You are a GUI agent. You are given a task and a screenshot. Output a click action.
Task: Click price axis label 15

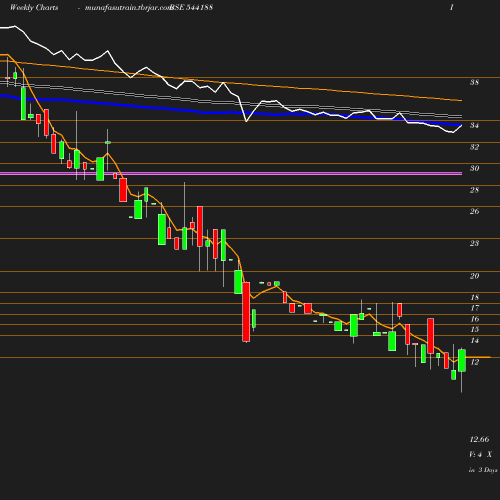click(474, 329)
